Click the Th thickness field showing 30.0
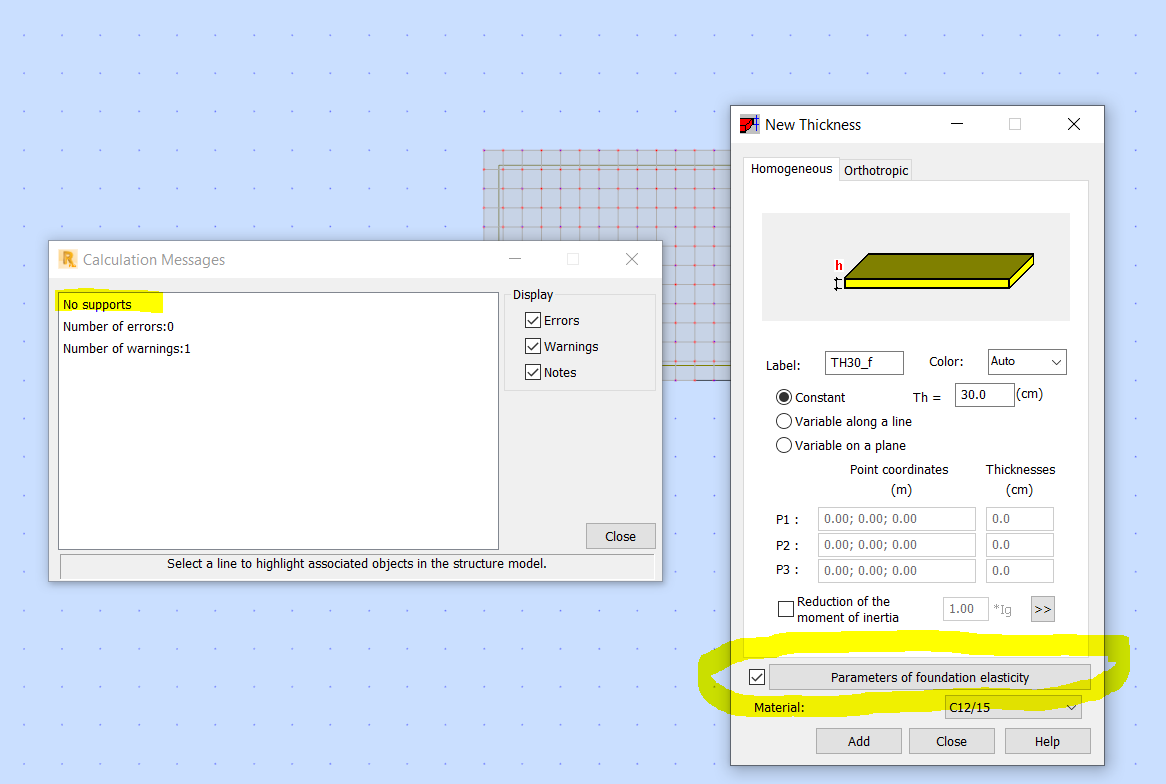This screenshot has height=784, width=1166. click(x=984, y=394)
